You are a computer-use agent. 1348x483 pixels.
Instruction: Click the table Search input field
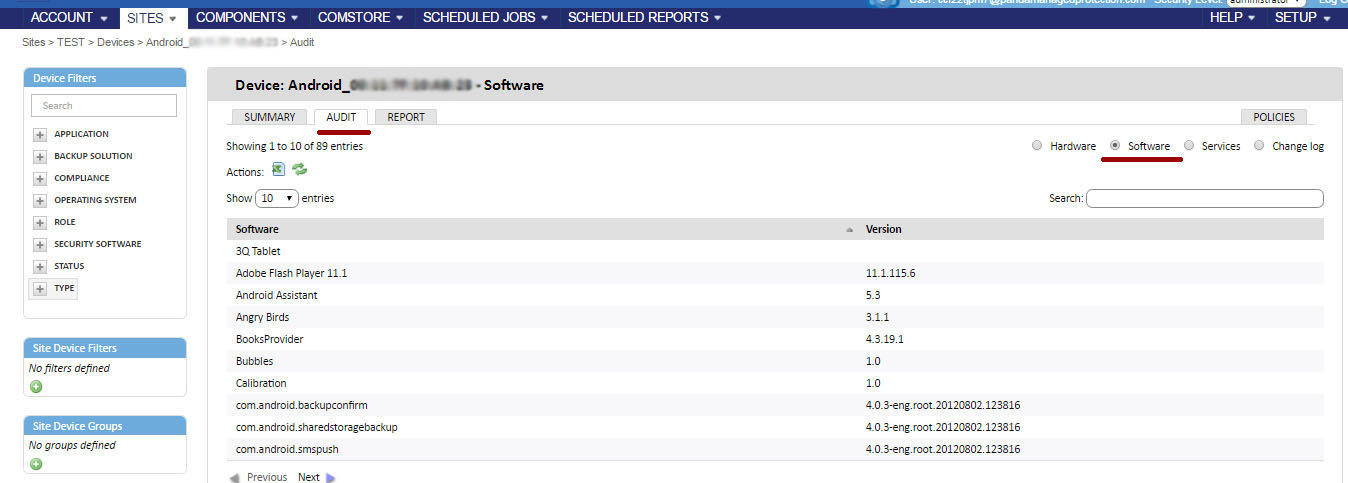pos(1205,198)
